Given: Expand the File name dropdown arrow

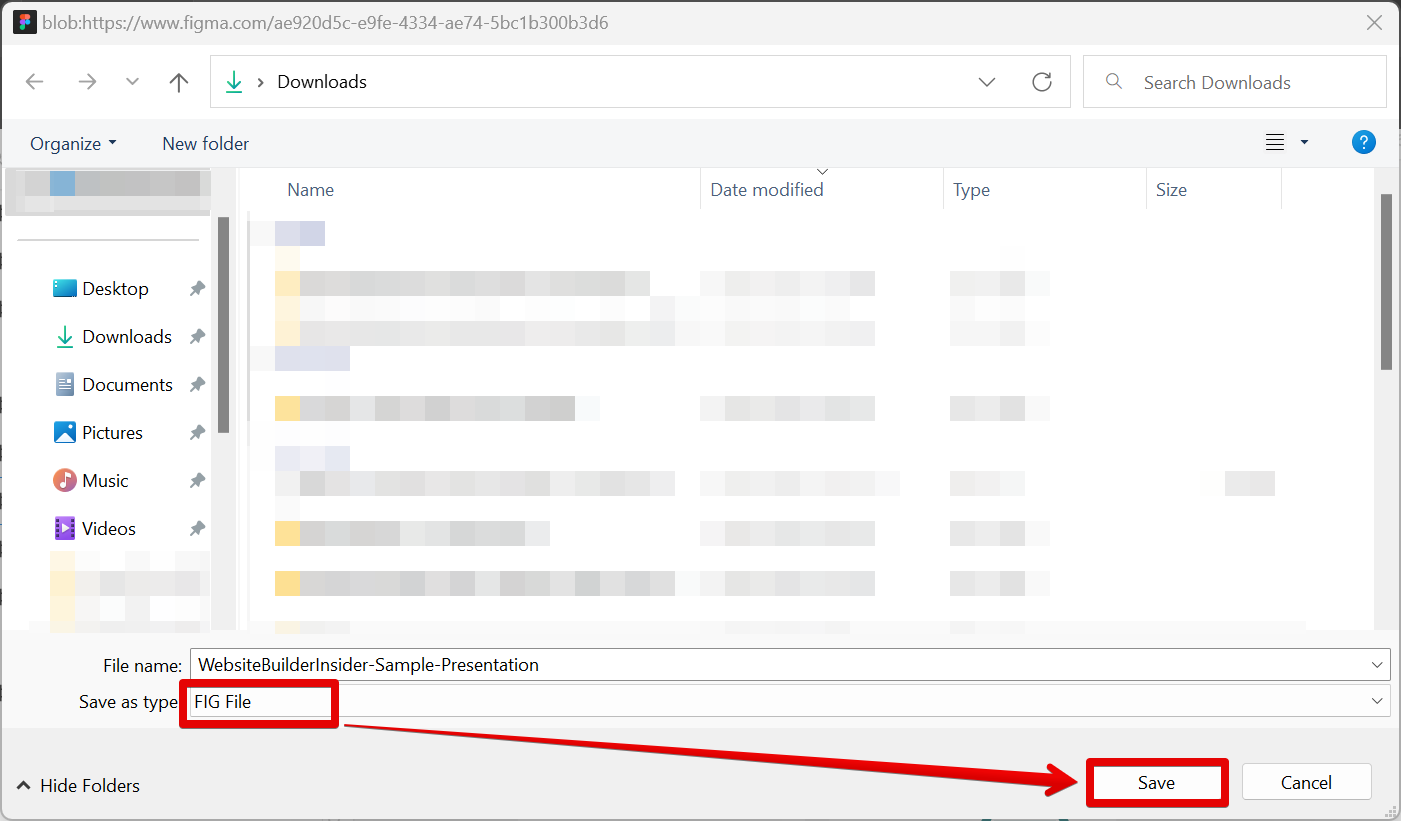Looking at the screenshot, I should tap(1379, 664).
